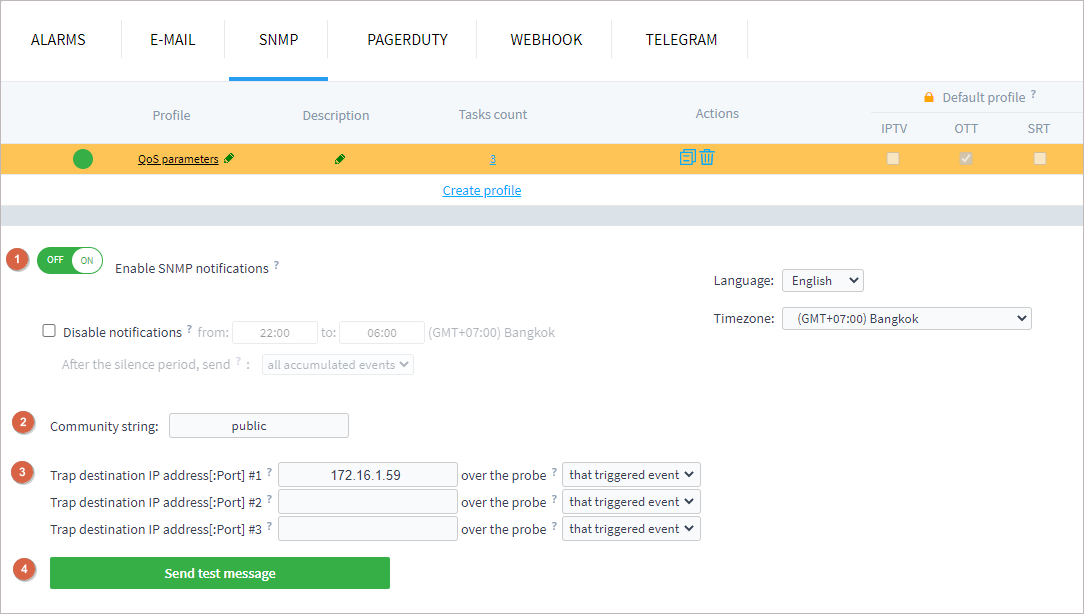Click the copy profile icon in Actions
Viewport: 1084px width, 614px height.
[x=687, y=157]
